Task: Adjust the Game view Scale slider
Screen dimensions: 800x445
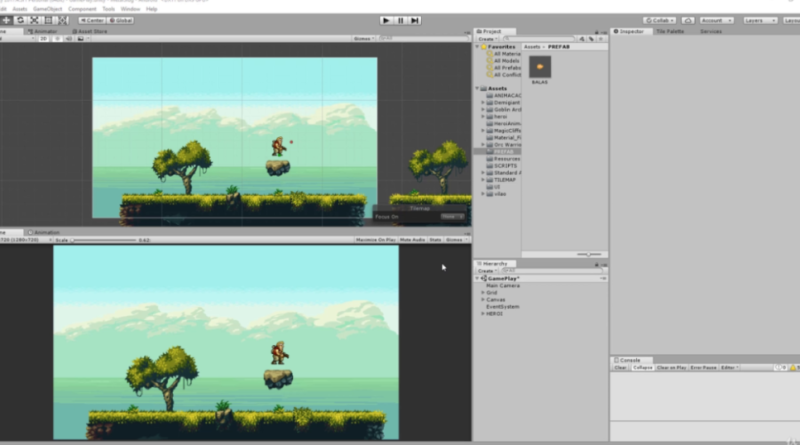Action: pyautogui.click(x=104, y=240)
